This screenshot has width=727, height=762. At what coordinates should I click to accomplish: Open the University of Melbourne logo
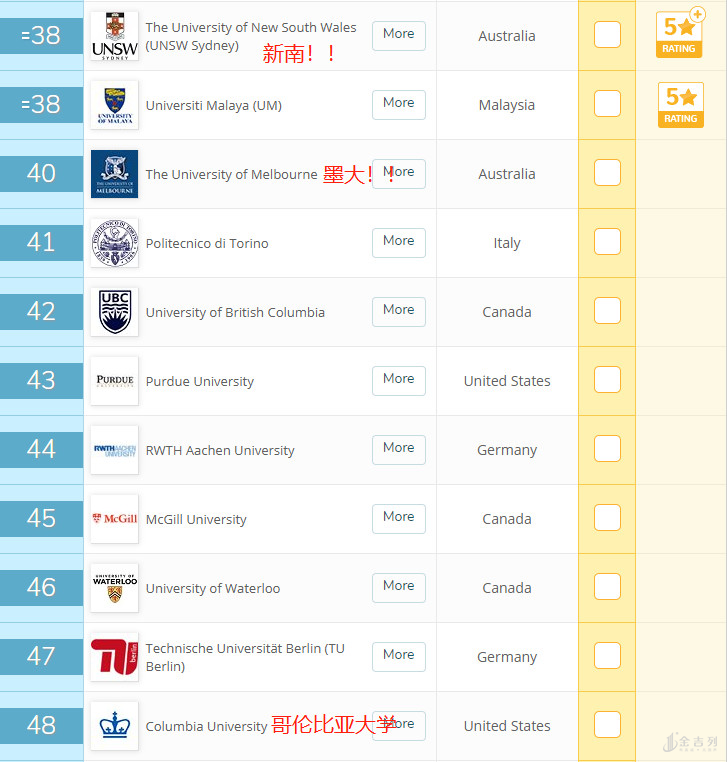[115, 174]
